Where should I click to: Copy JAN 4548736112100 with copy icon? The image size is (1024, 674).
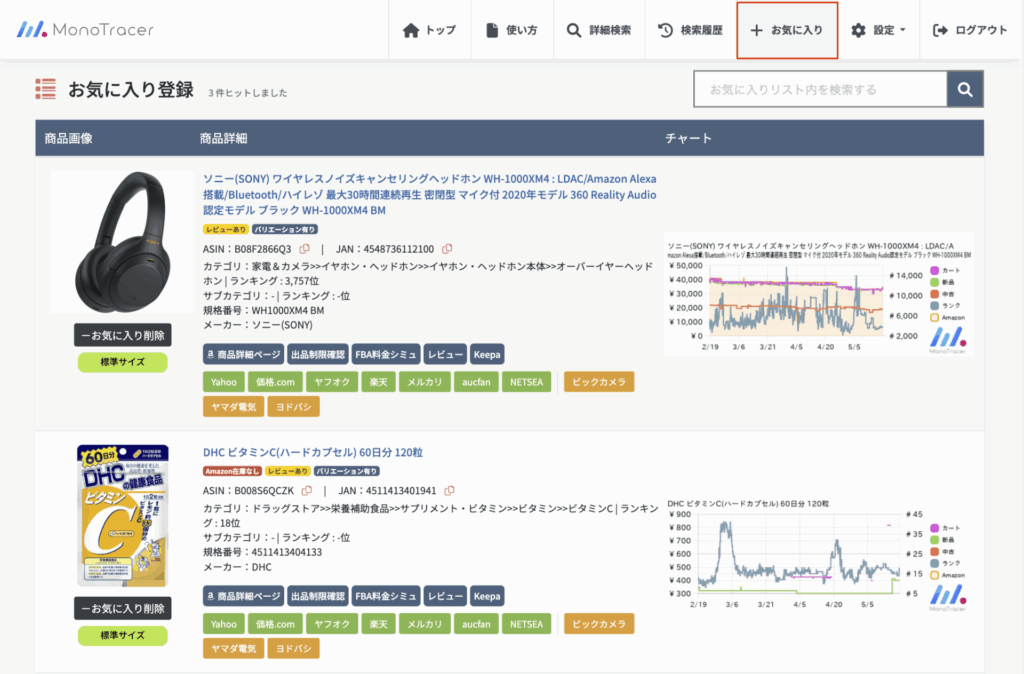coord(447,249)
